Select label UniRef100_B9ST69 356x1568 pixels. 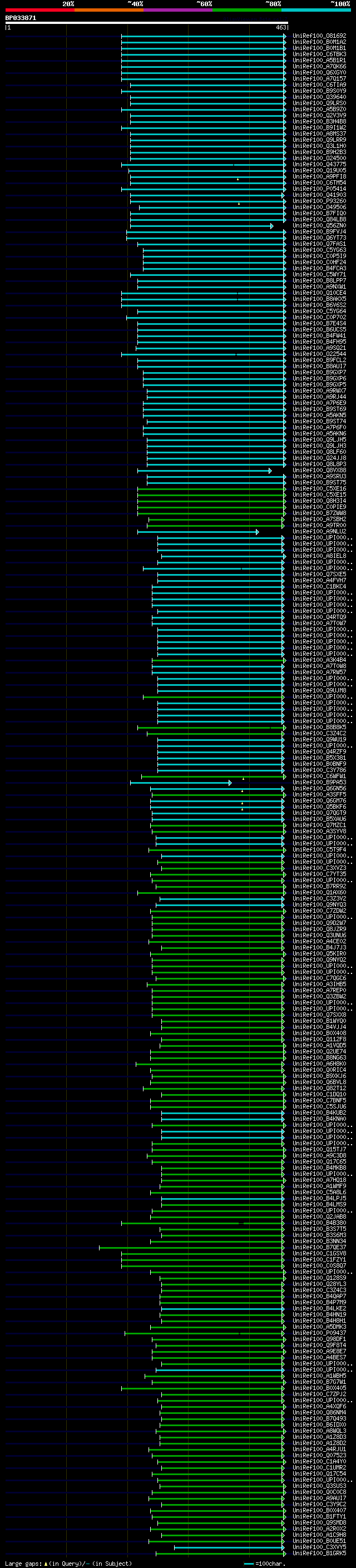click(x=319, y=409)
